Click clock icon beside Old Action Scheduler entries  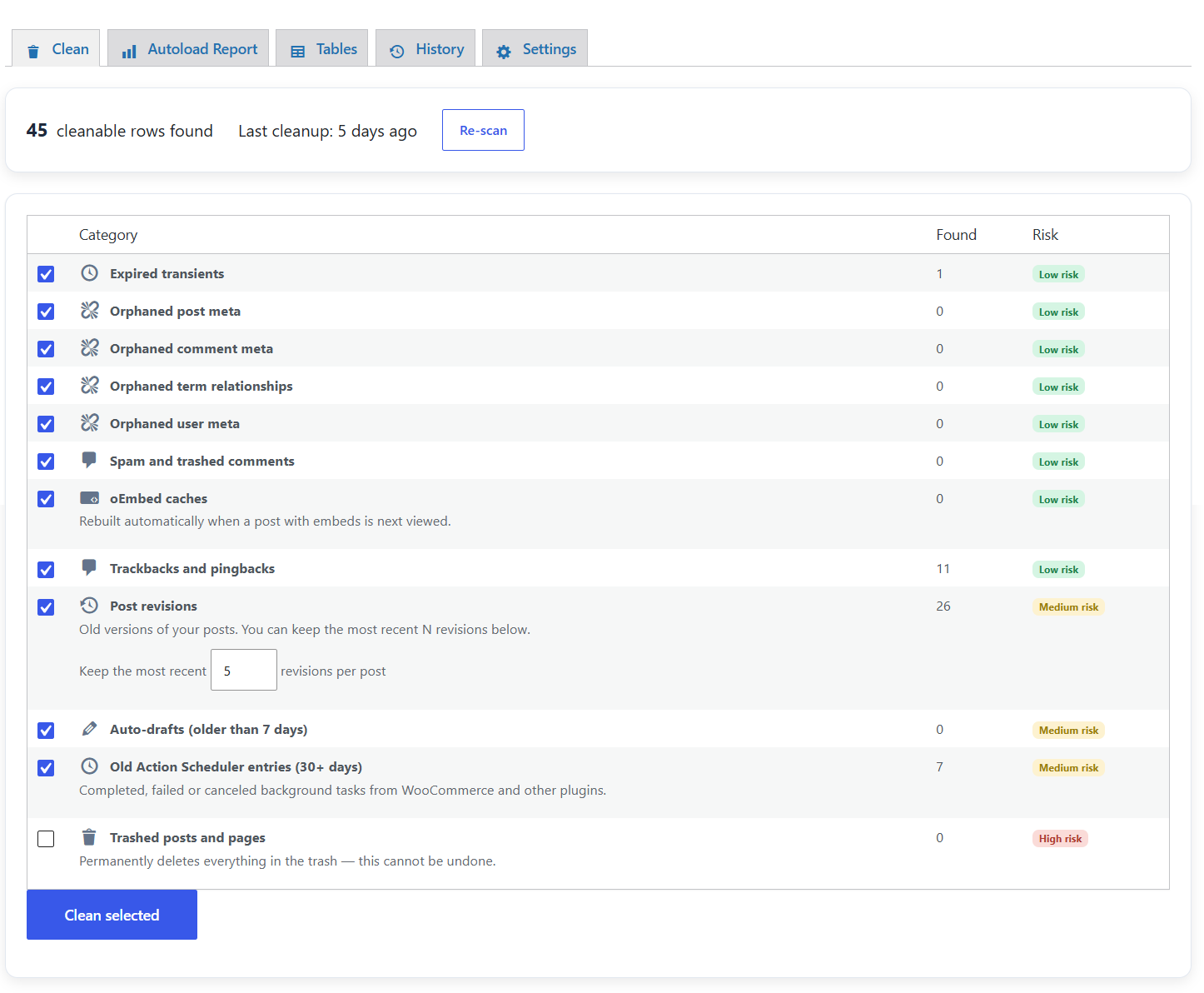90,766
